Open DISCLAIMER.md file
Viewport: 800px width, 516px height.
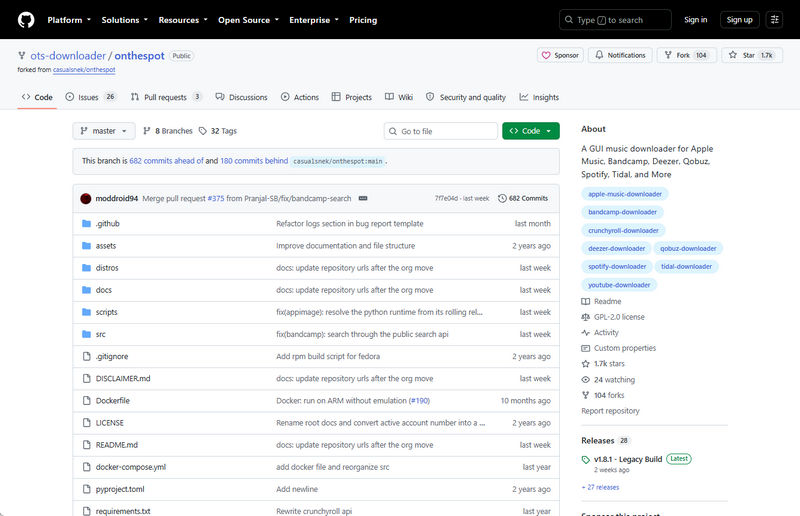coord(123,378)
